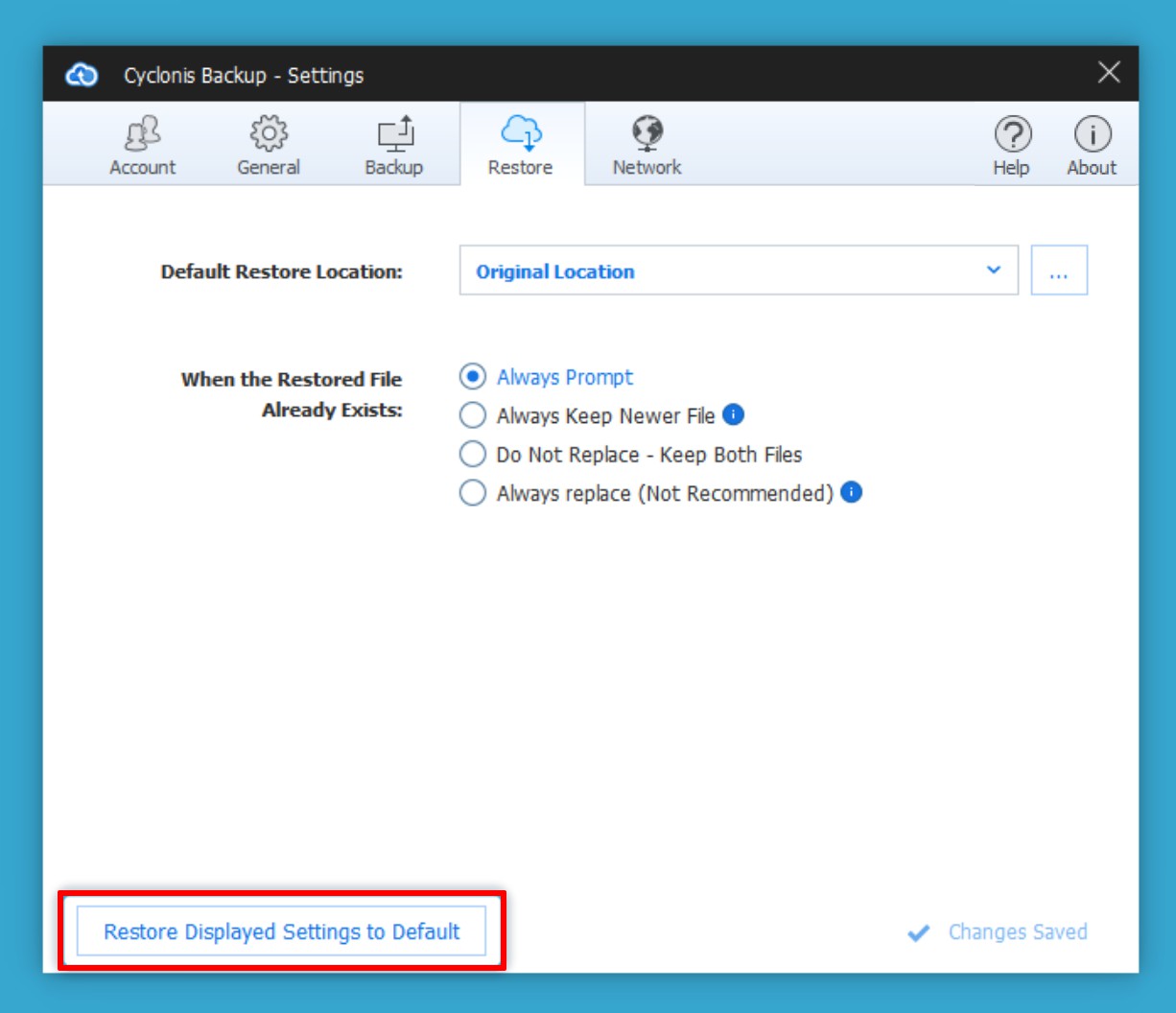Click Restore Displayed Settings to Default
The height and width of the screenshot is (1013, 1176).
tap(281, 931)
